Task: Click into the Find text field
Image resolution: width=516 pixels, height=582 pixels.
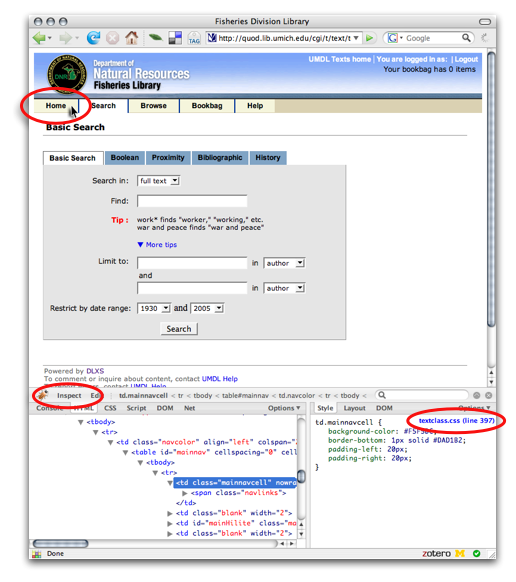Action: 192,201
